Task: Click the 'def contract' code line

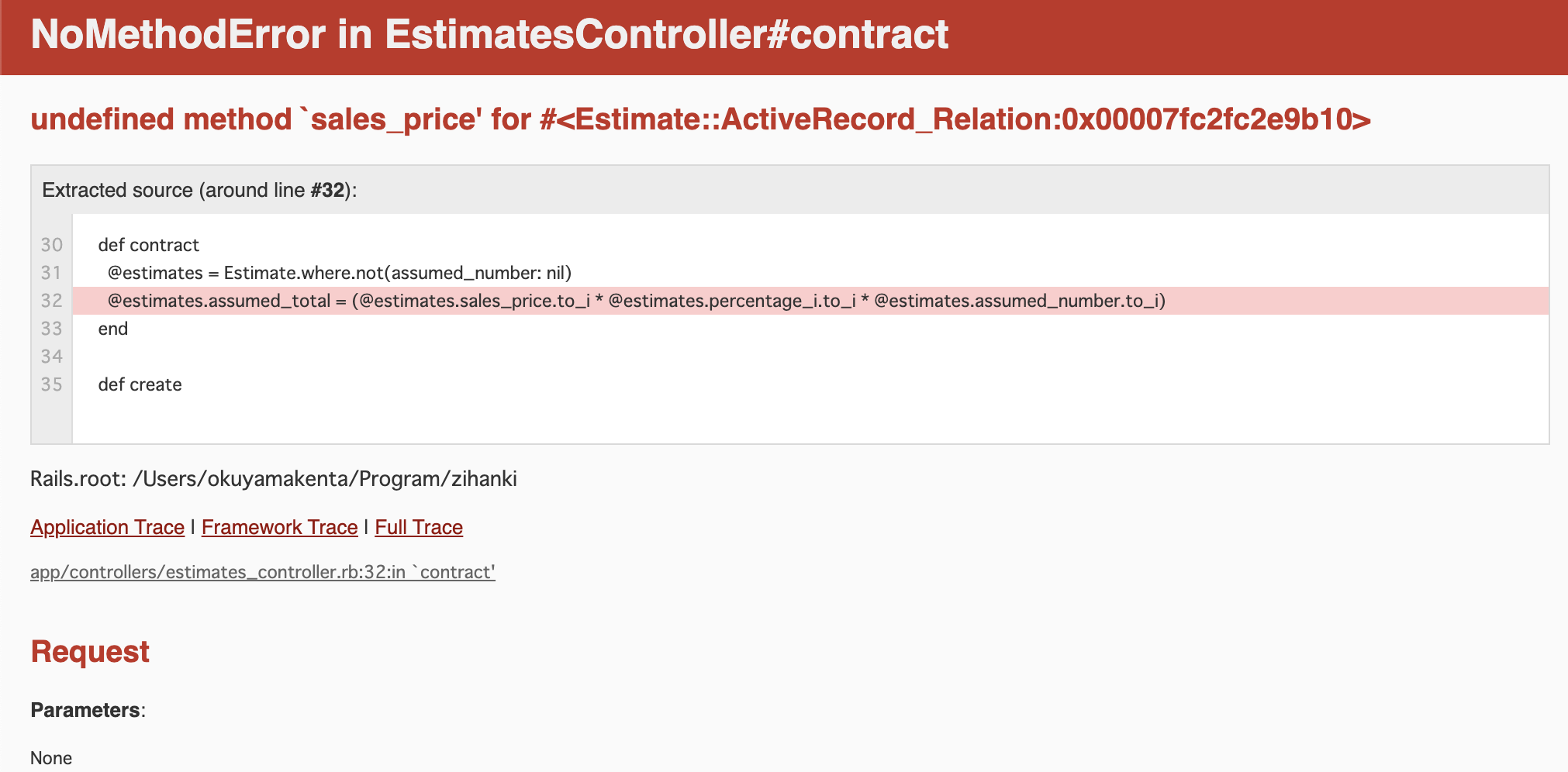Action: (x=148, y=245)
